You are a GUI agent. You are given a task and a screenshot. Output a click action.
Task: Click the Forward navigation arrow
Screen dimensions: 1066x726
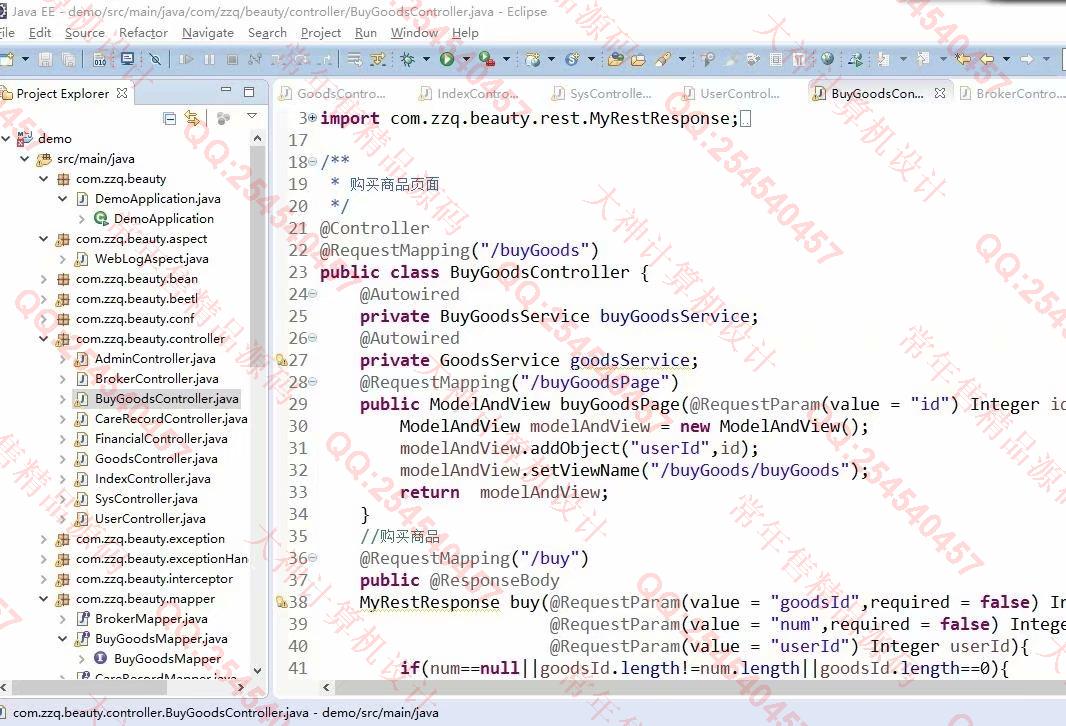point(1027,59)
